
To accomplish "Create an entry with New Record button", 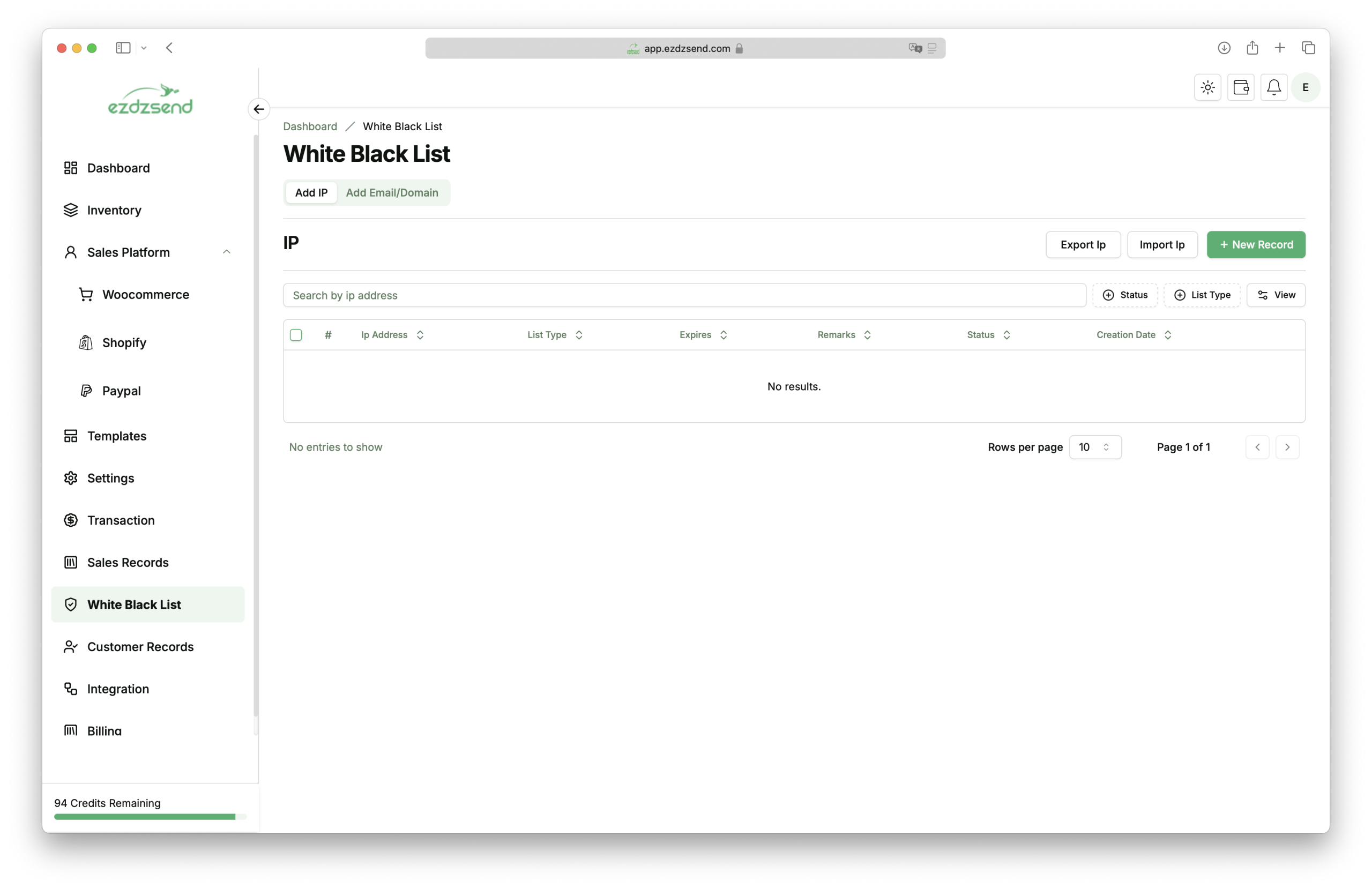I will click(1256, 244).
